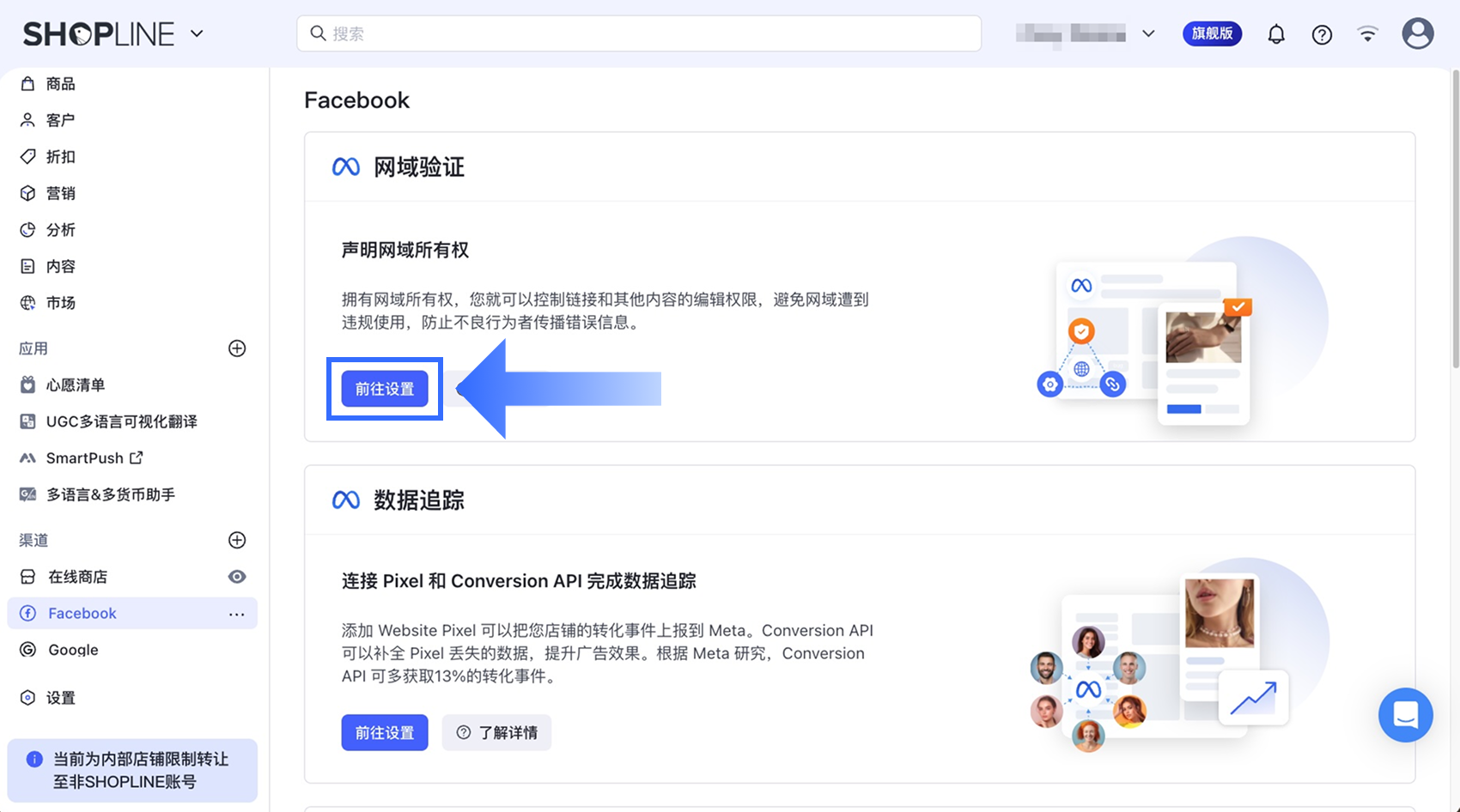The height and width of the screenshot is (812, 1460).
Task: Click 连接 Pixel 和 Conversion API heading
Action: (519, 581)
